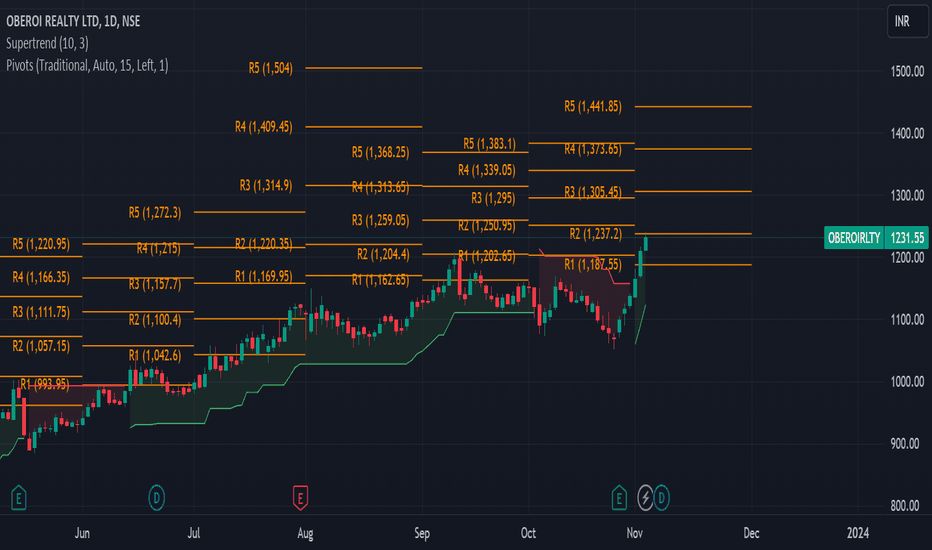
Task: Click the 1100.00 price axis label
Action: (907, 319)
